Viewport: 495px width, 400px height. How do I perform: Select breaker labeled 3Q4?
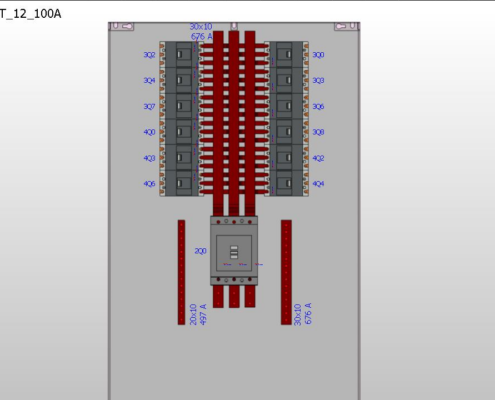(x=180, y=80)
